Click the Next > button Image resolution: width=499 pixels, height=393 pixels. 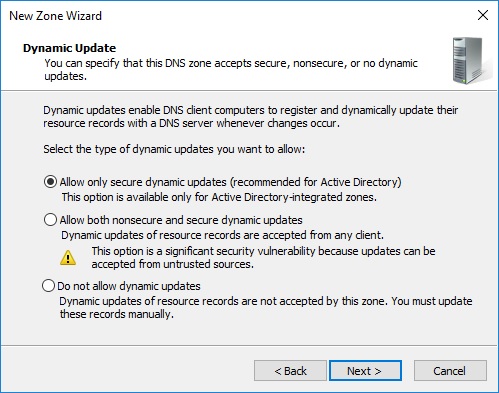click(365, 370)
